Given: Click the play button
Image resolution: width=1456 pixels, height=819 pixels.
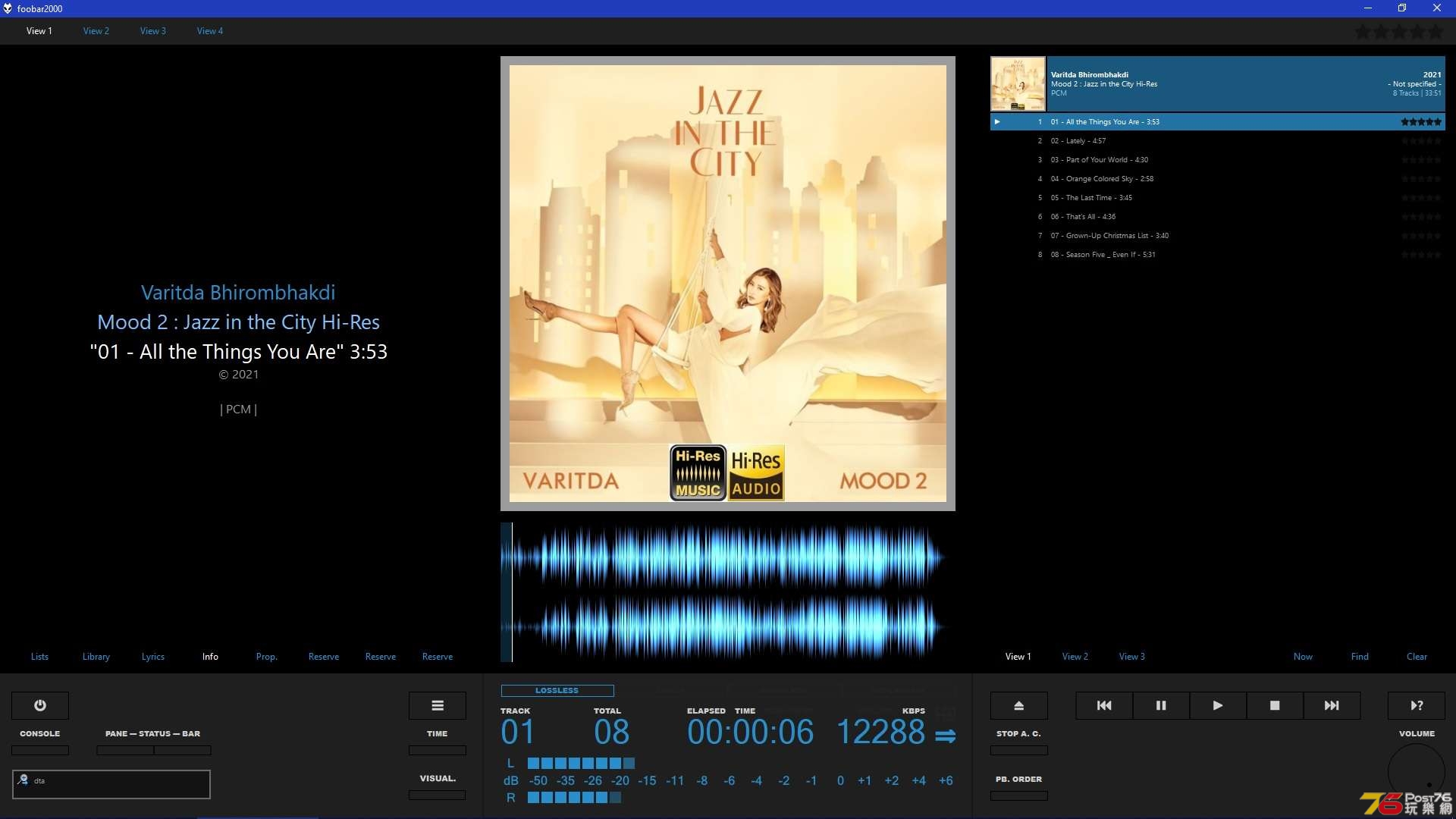Looking at the screenshot, I should (1218, 705).
